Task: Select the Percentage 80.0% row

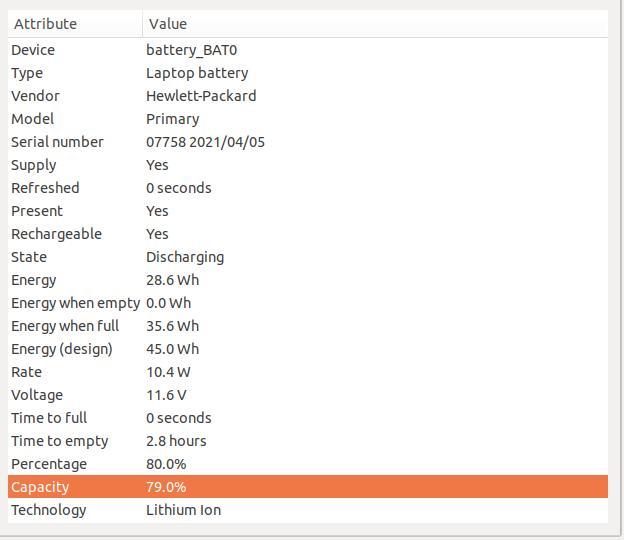Action: [308, 464]
